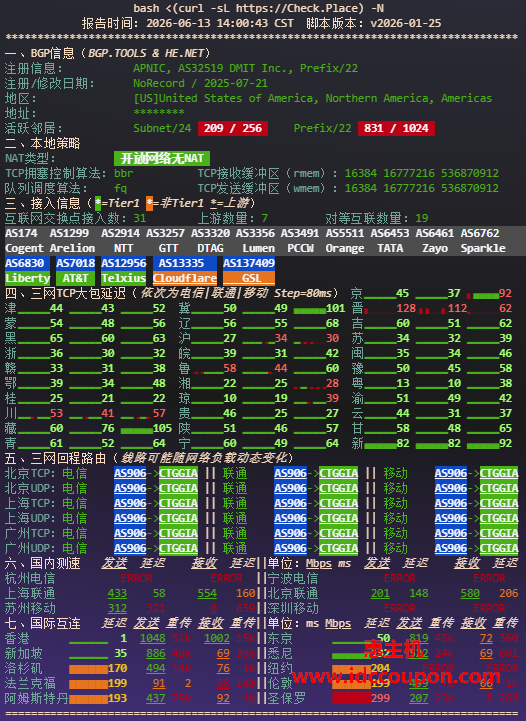
Task: Click the AS1299 Arelion entry
Action: (72, 241)
